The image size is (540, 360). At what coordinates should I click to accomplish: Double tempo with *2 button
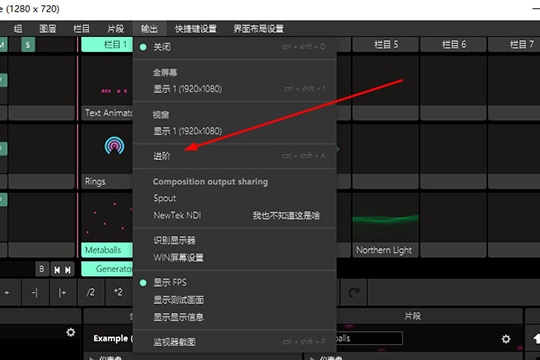tap(118, 292)
